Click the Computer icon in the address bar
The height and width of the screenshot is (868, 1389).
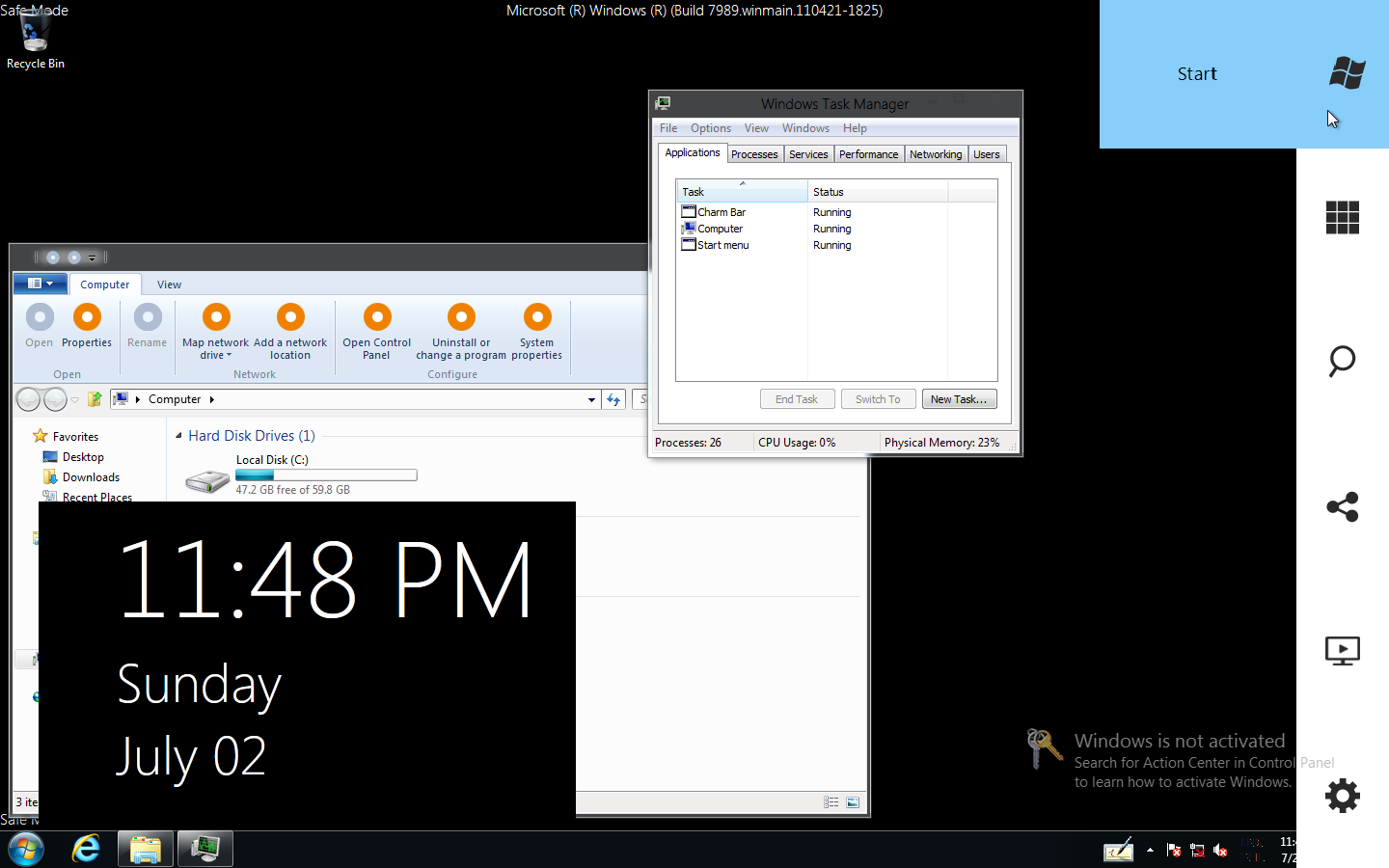[121, 399]
